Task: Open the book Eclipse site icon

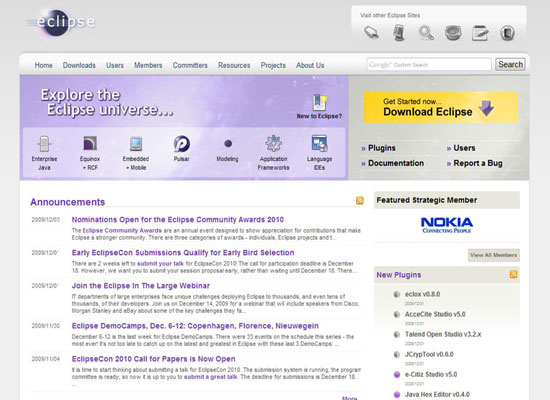Action: click(507, 33)
